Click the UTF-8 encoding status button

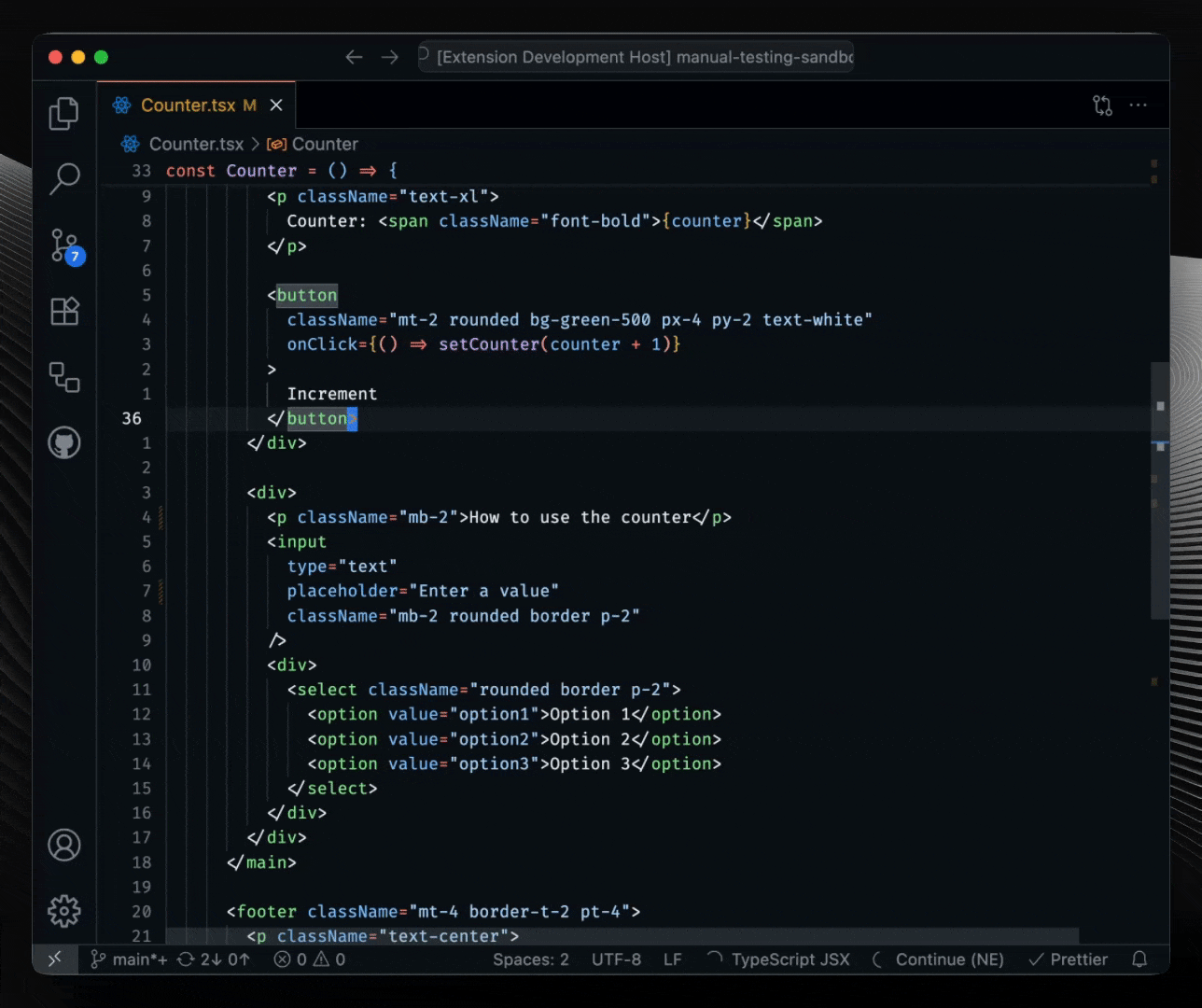tap(616, 959)
